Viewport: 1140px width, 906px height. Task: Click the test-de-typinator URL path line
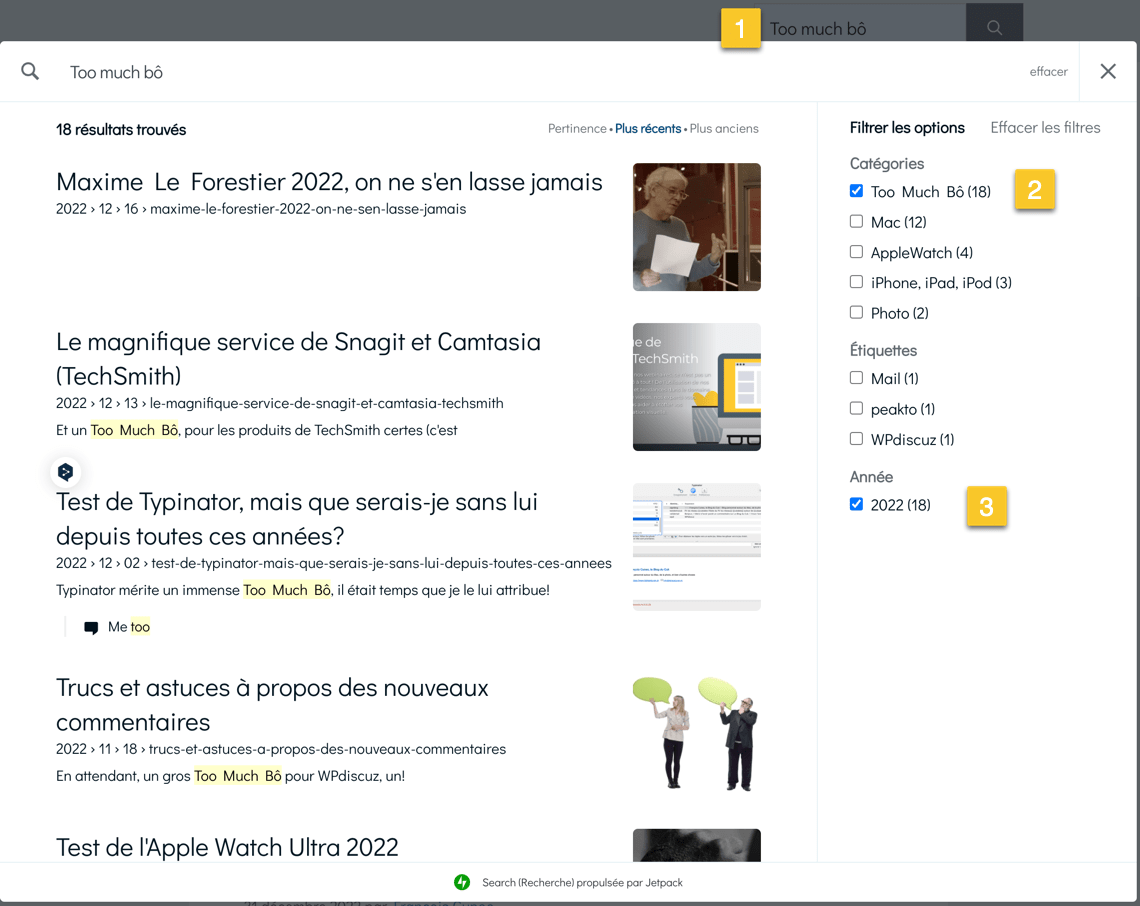(x=334, y=563)
